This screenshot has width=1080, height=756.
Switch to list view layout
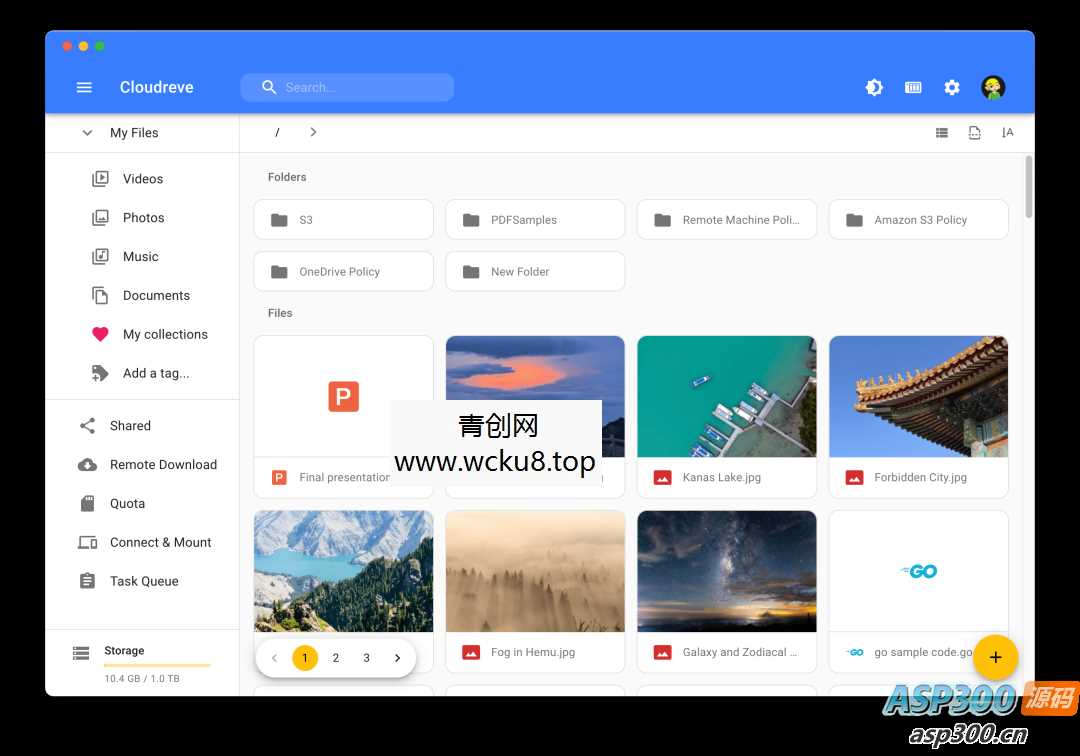(x=941, y=132)
